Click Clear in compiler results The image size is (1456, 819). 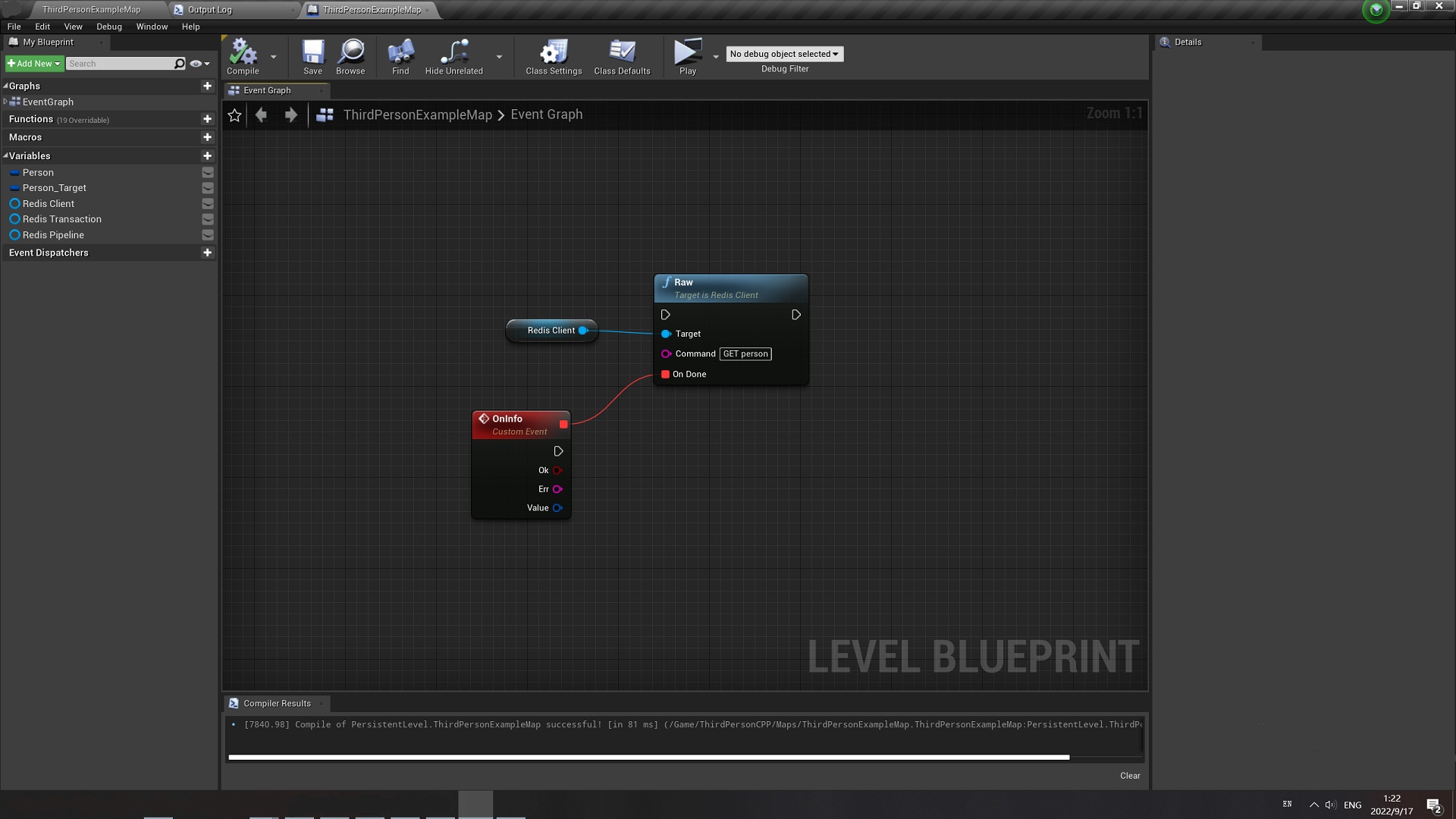click(x=1129, y=776)
